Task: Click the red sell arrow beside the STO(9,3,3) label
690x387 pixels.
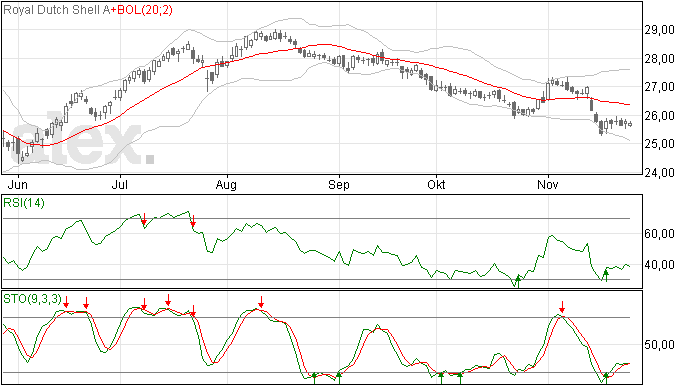Action: [x=66, y=302]
